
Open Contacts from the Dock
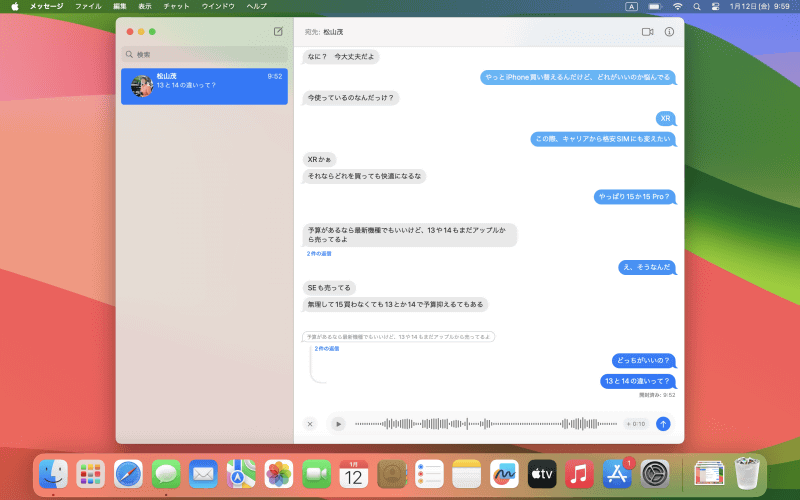point(391,474)
